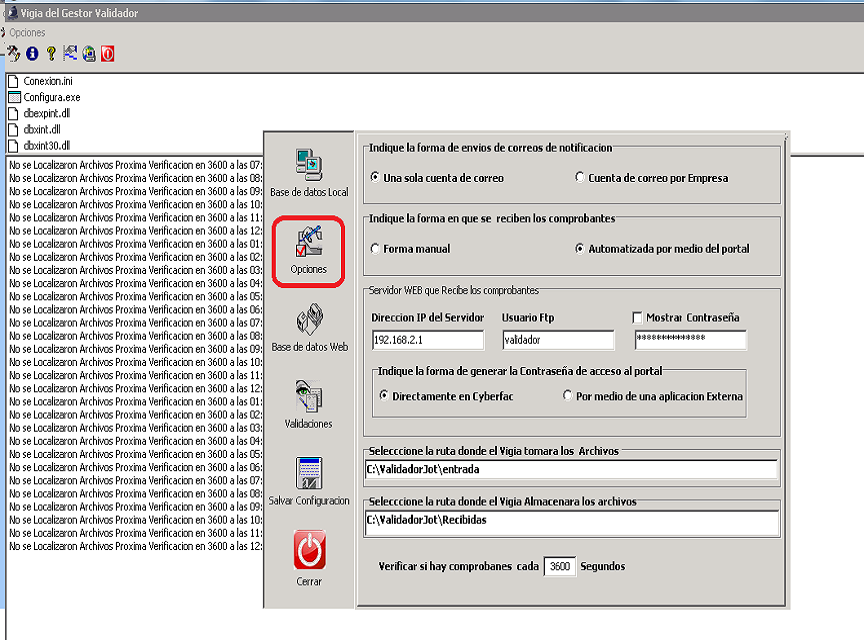Select the Opciones sidebar icon
864x640 pixels.
(x=309, y=249)
